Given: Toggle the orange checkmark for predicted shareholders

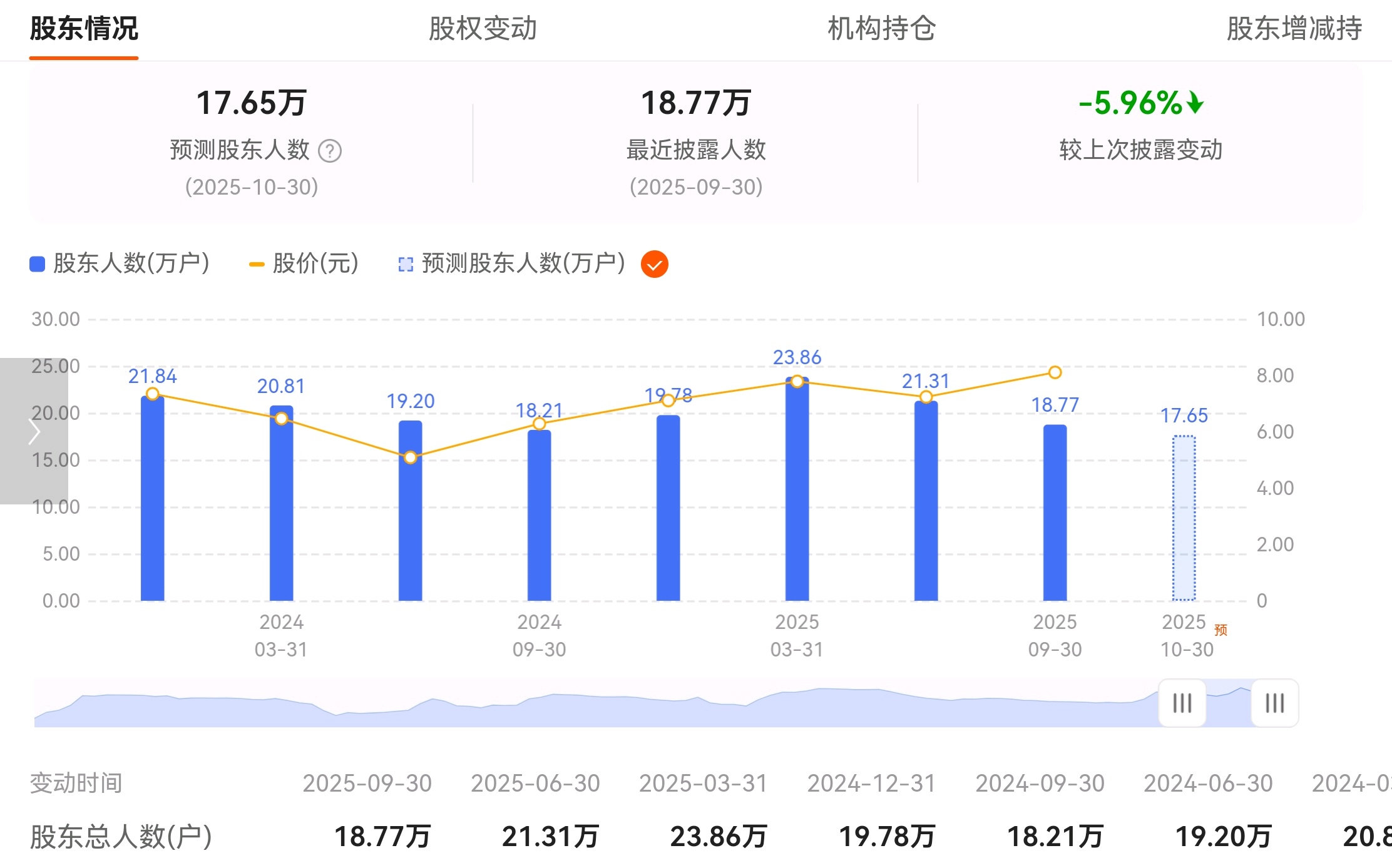Looking at the screenshot, I should click(655, 264).
